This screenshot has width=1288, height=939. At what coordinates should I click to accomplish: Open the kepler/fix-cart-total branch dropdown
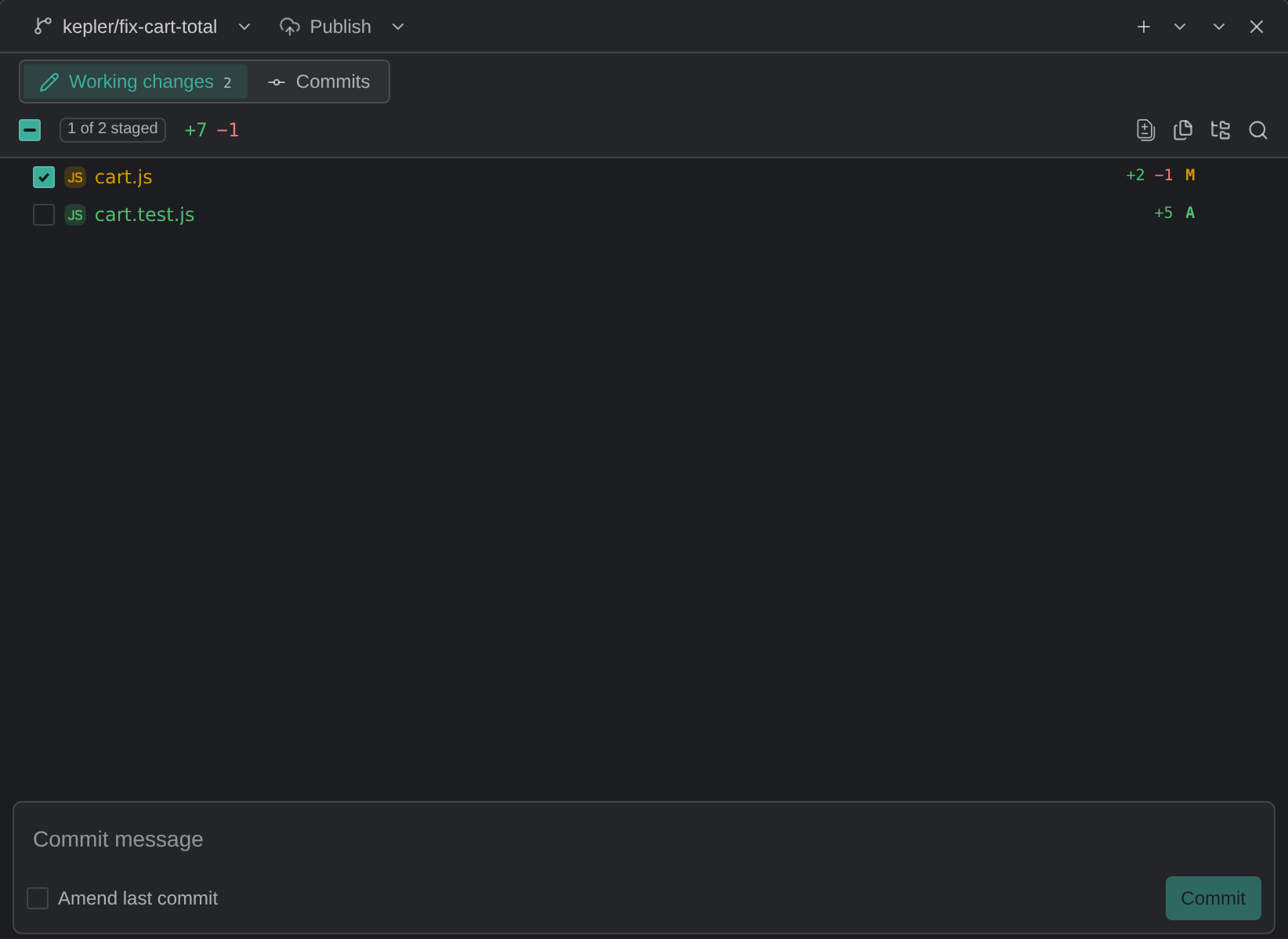[244, 27]
